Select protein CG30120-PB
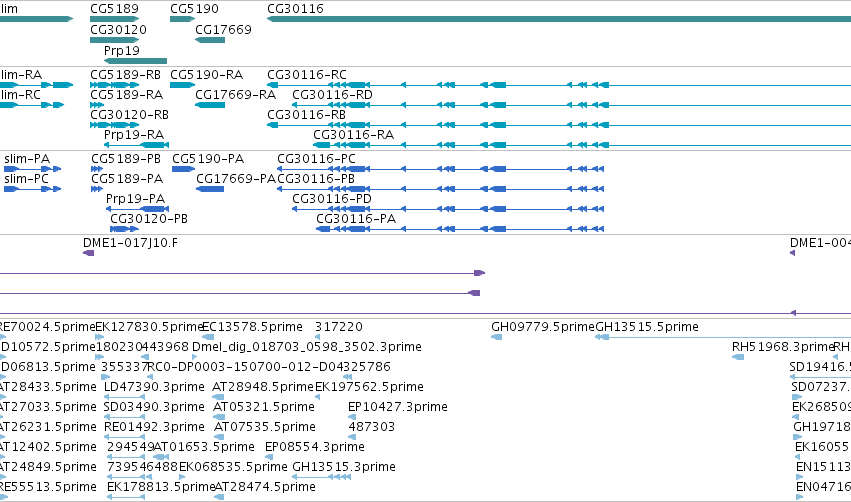The image size is (851, 502). [x=149, y=219]
